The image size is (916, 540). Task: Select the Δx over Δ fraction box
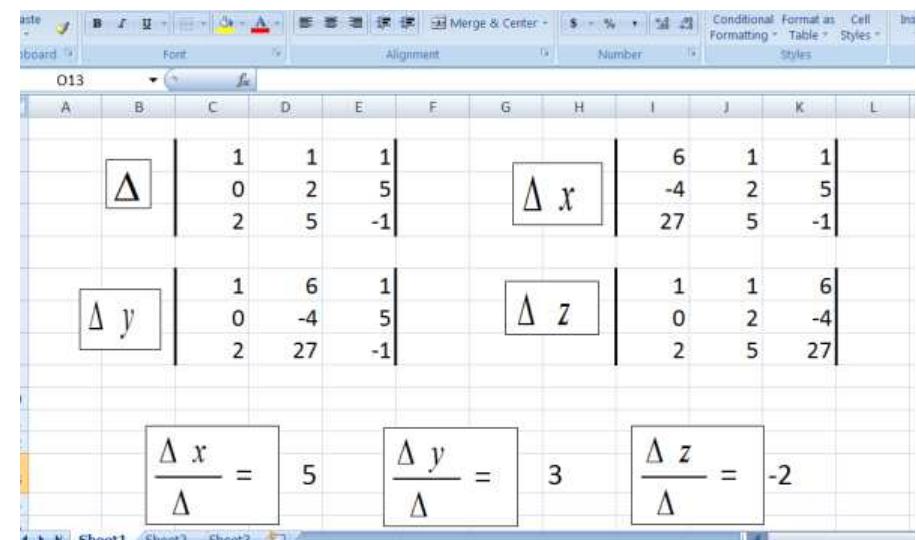point(212,476)
